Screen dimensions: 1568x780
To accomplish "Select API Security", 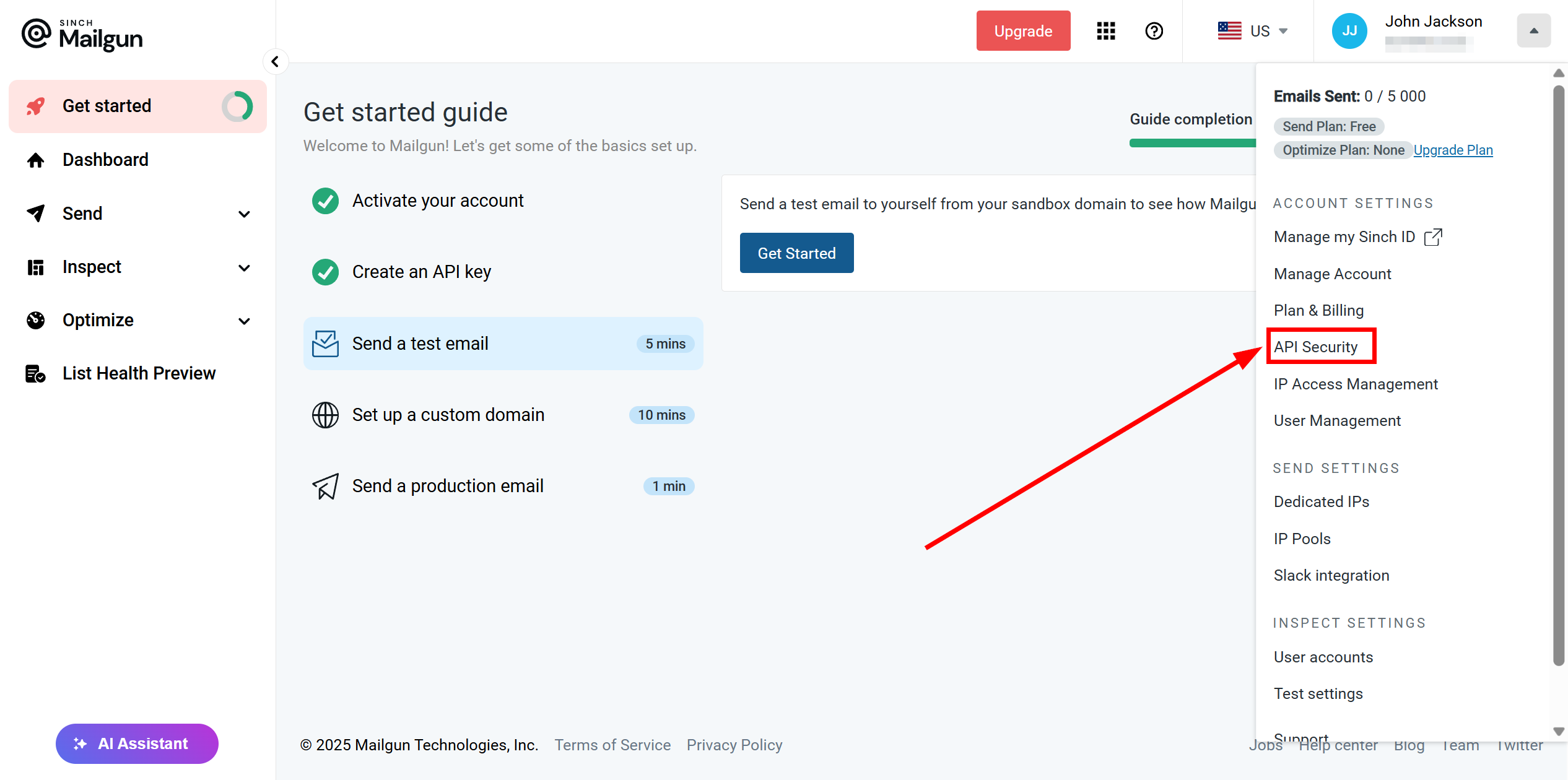I will (x=1315, y=347).
